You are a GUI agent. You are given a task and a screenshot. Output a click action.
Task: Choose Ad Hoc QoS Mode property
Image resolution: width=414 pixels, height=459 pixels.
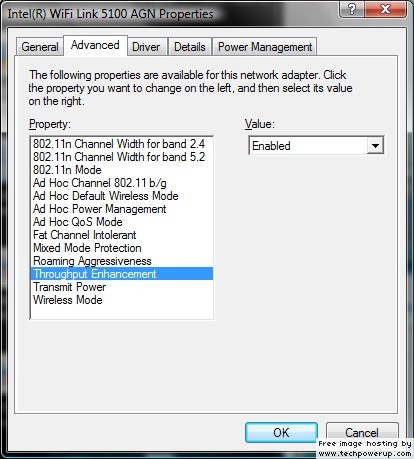[122, 222]
